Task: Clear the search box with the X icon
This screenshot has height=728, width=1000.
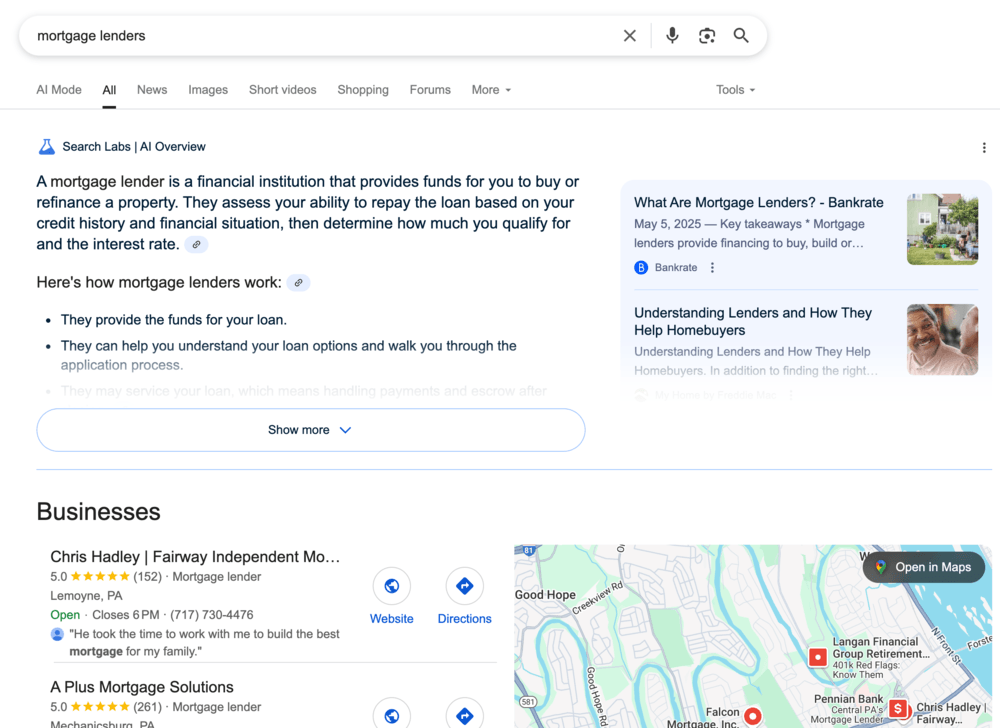Action: point(629,36)
